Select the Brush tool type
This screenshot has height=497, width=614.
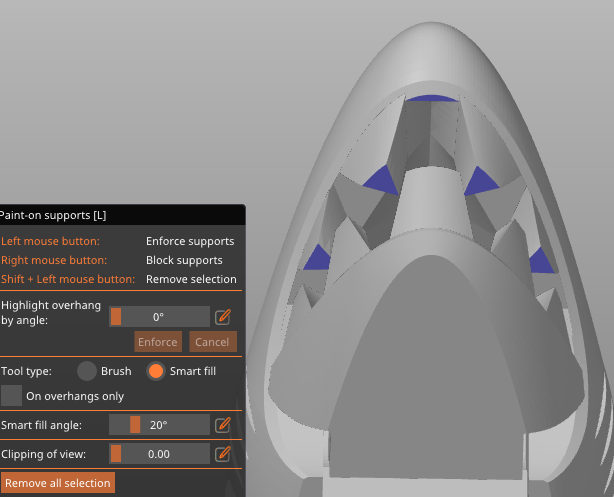pyautogui.click(x=87, y=371)
